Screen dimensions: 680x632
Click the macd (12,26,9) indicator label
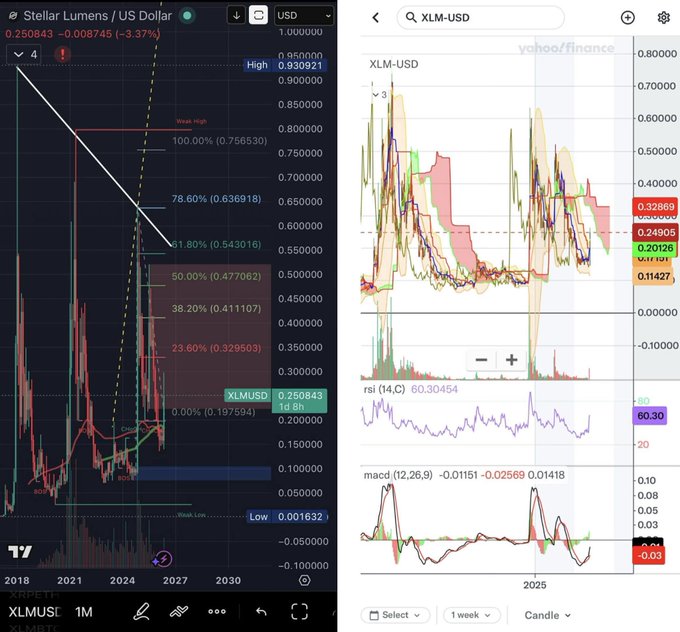tap(398, 475)
